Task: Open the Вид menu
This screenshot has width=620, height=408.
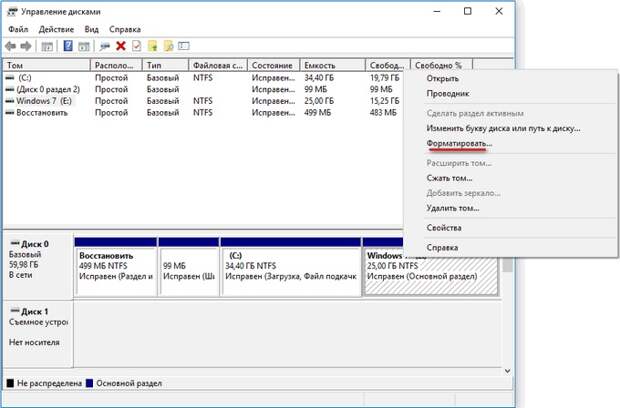Action: pyautogui.click(x=91, y=29)
